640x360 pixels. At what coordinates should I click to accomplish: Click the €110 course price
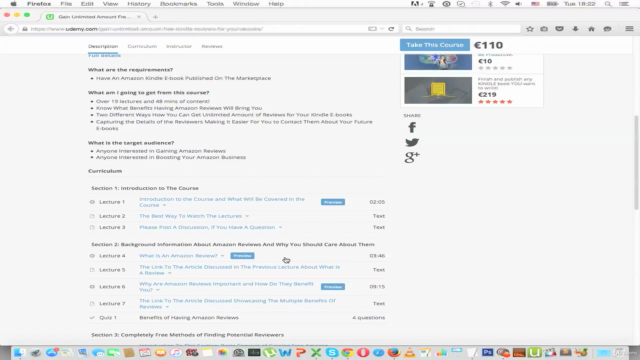click(x=489, y=45)
